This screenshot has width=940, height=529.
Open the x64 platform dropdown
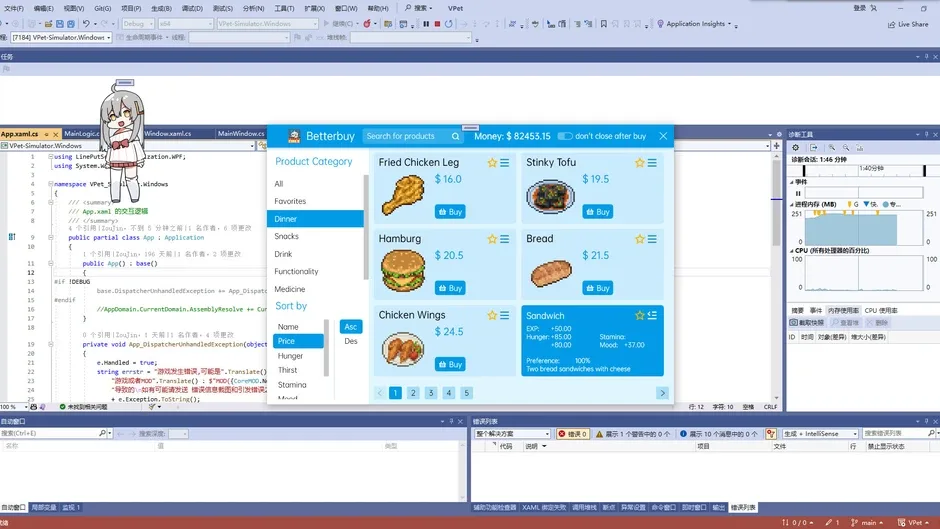(x=186, y=24)
